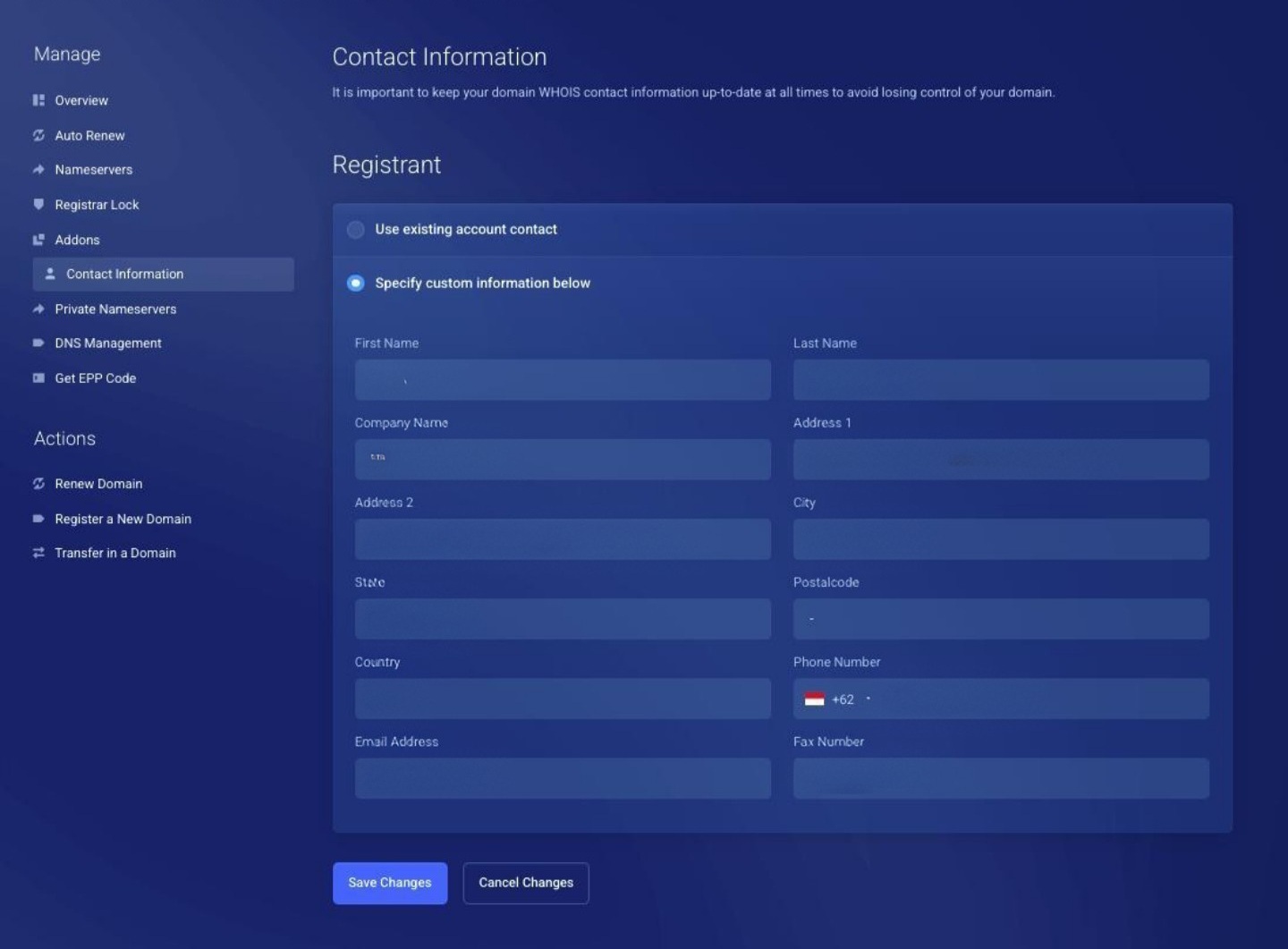The image size is (1288, 949).
Task: Focus the Country input field
Action: (x=563, y=699)
